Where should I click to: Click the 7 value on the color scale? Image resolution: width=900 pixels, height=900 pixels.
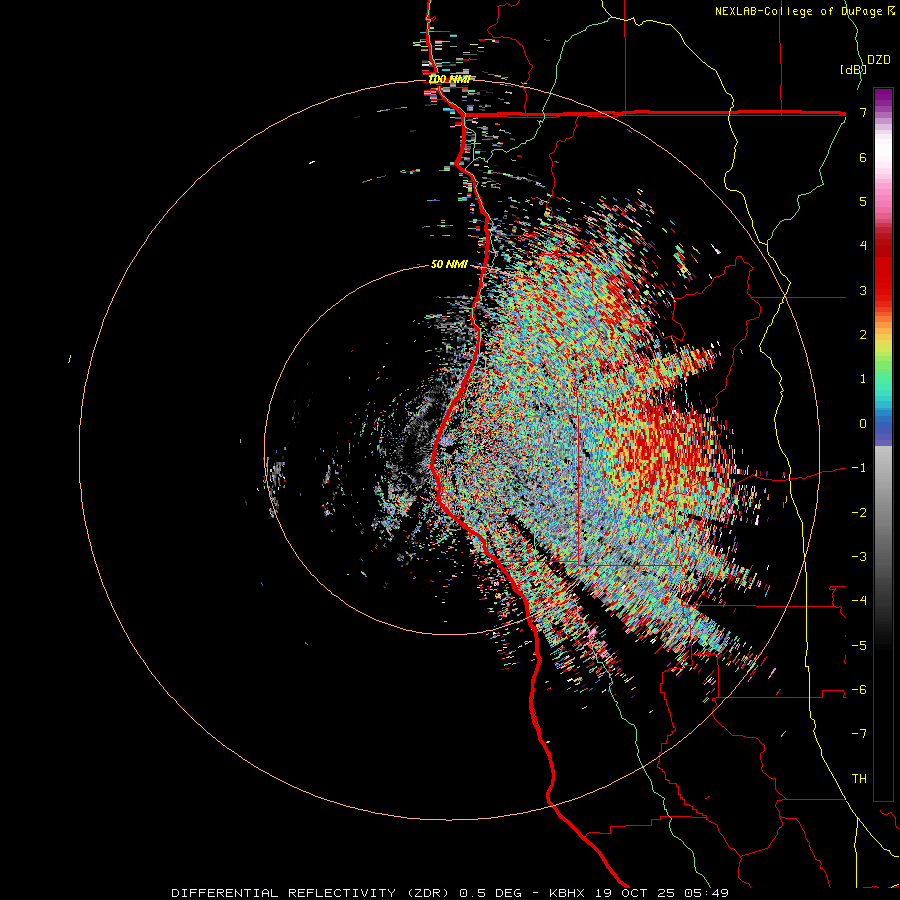click(863, 112)
